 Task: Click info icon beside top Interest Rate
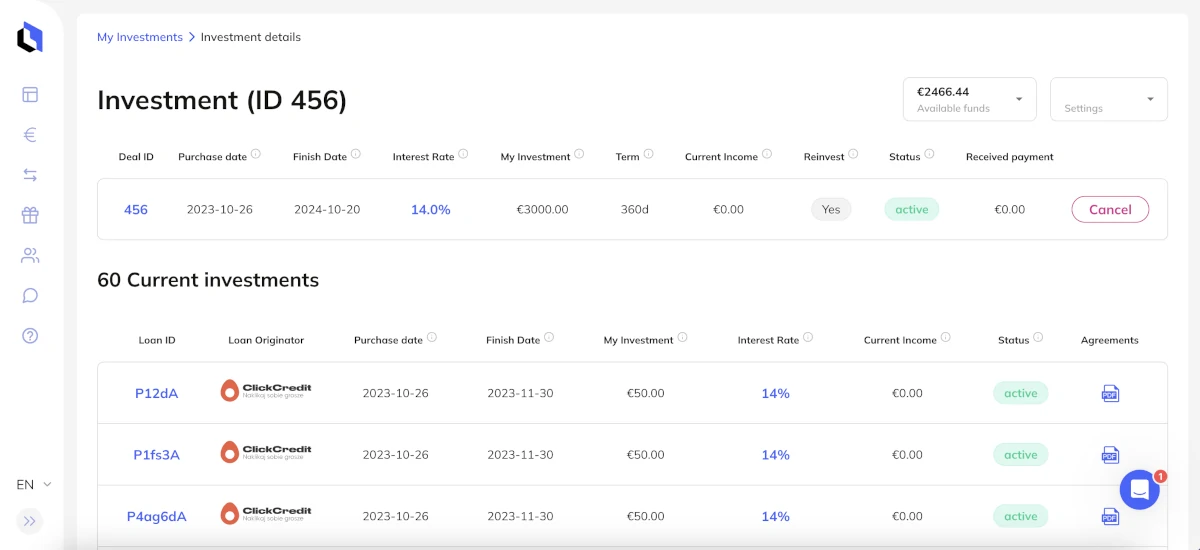point(464,155)
